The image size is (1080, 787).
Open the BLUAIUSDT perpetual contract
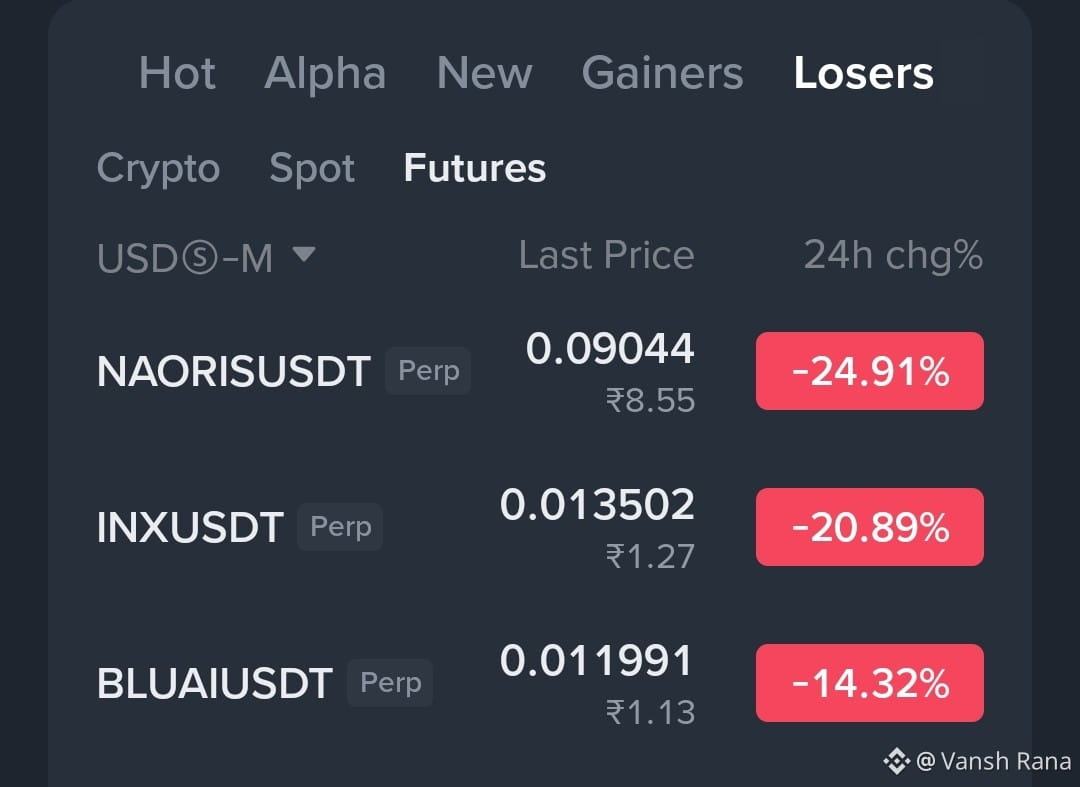[x=540, y=684]
